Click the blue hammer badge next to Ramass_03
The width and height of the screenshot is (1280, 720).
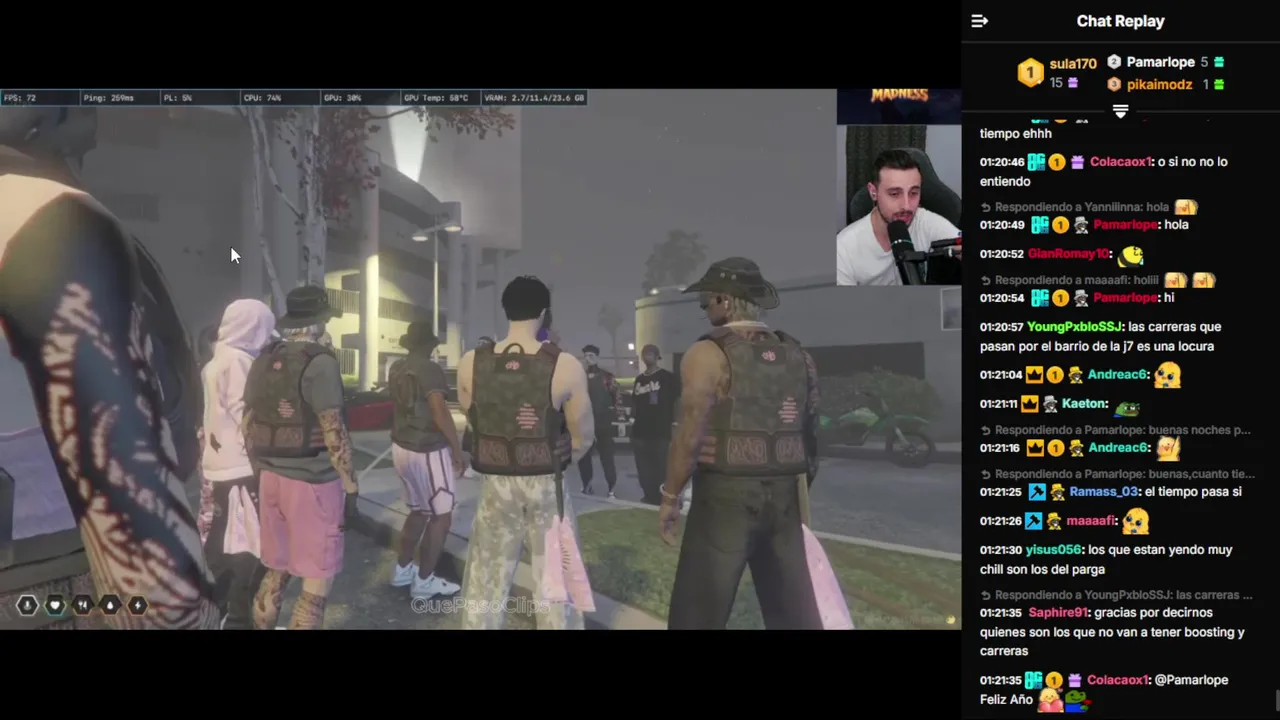(1036, 492)
